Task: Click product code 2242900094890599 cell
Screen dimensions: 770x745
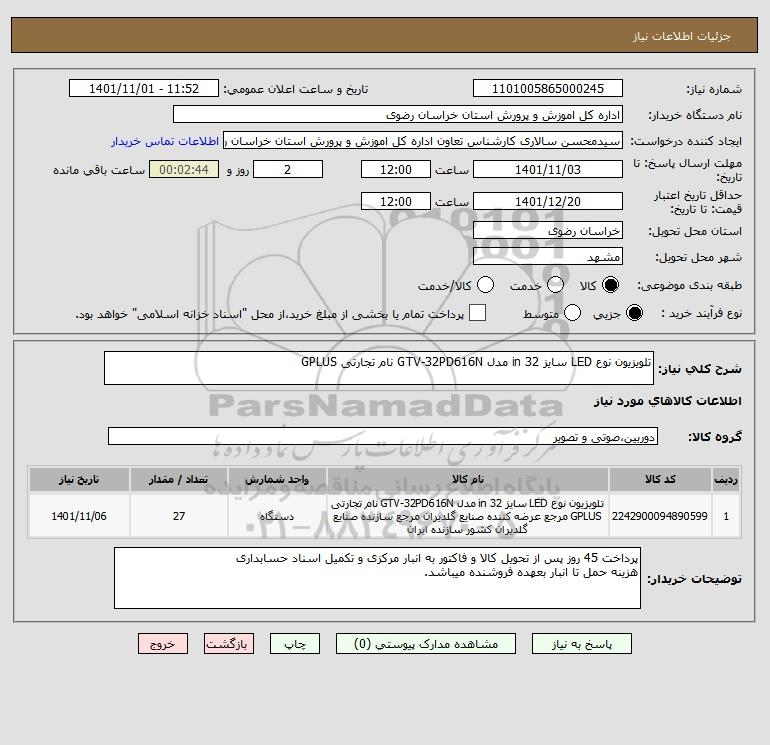Action: [660, 516]
